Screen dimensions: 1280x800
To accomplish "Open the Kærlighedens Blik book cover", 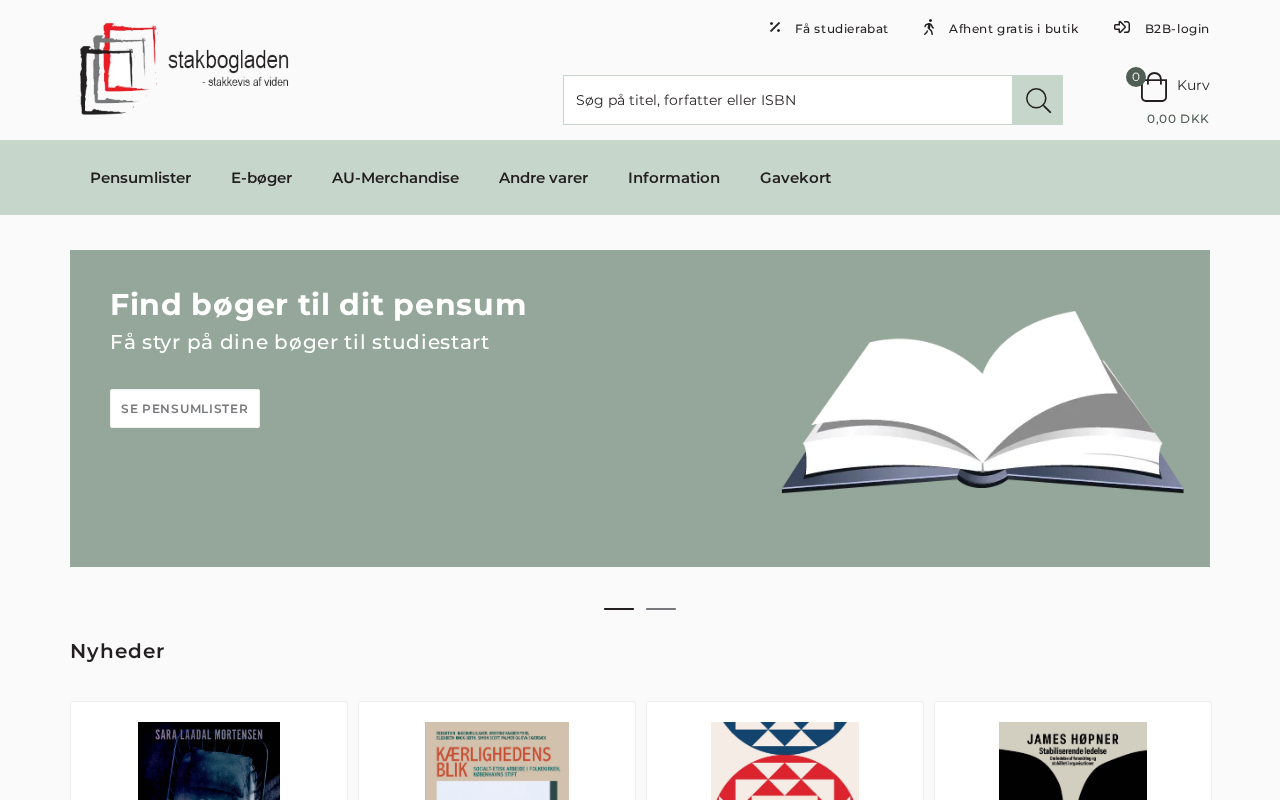I will pos(497,761).
